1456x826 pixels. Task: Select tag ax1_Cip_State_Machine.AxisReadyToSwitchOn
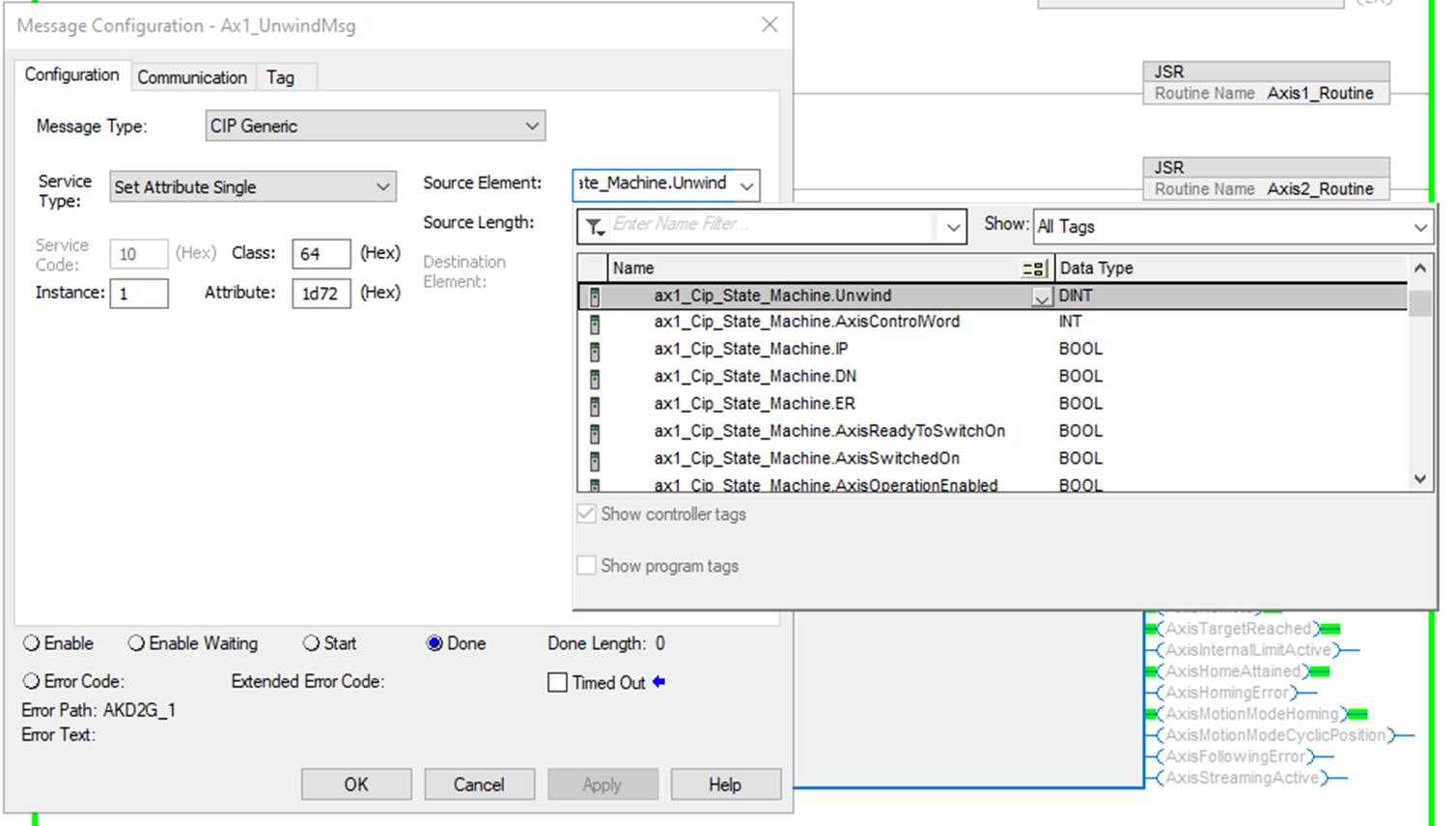(x=829, y=431)
